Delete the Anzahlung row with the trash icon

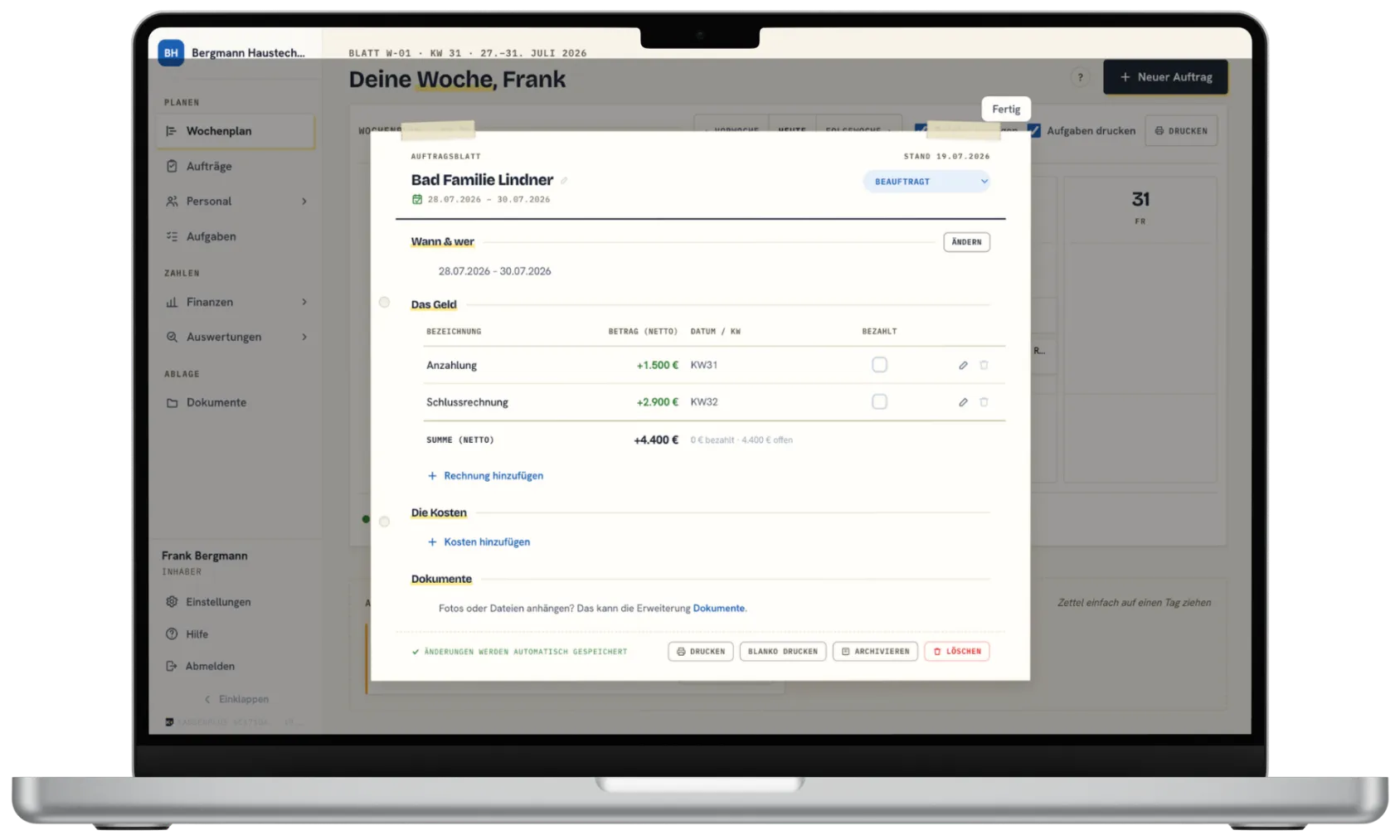pyautogui.click(x=984, y=365)
